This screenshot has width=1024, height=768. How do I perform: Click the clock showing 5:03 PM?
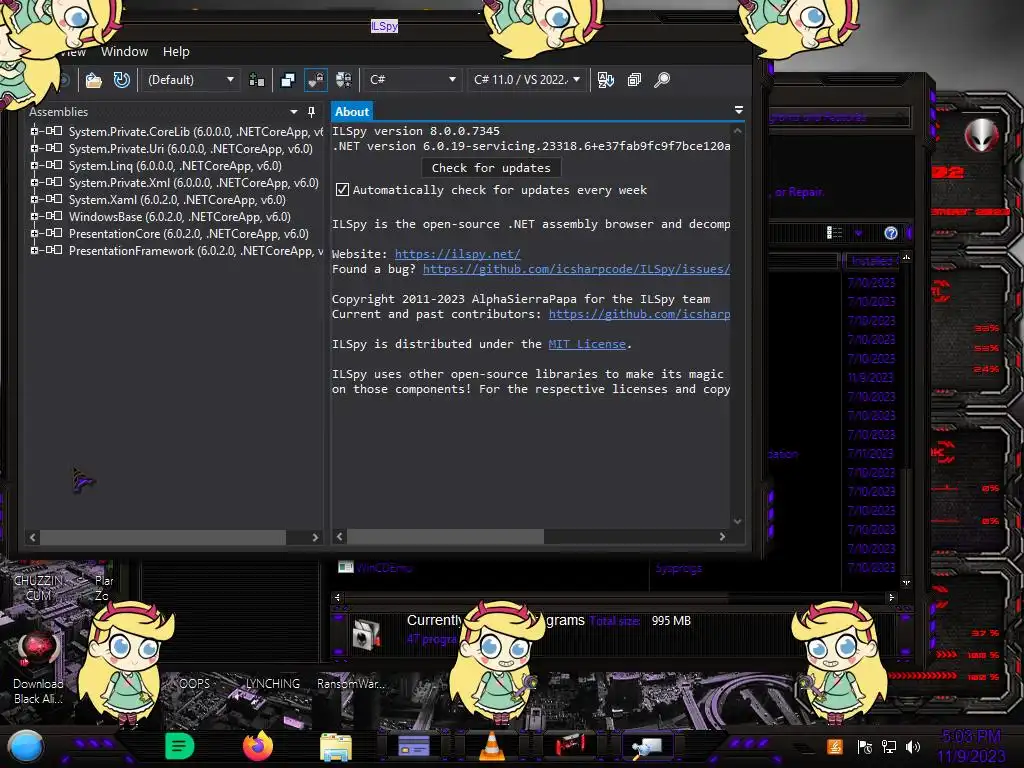pos(972,737)
